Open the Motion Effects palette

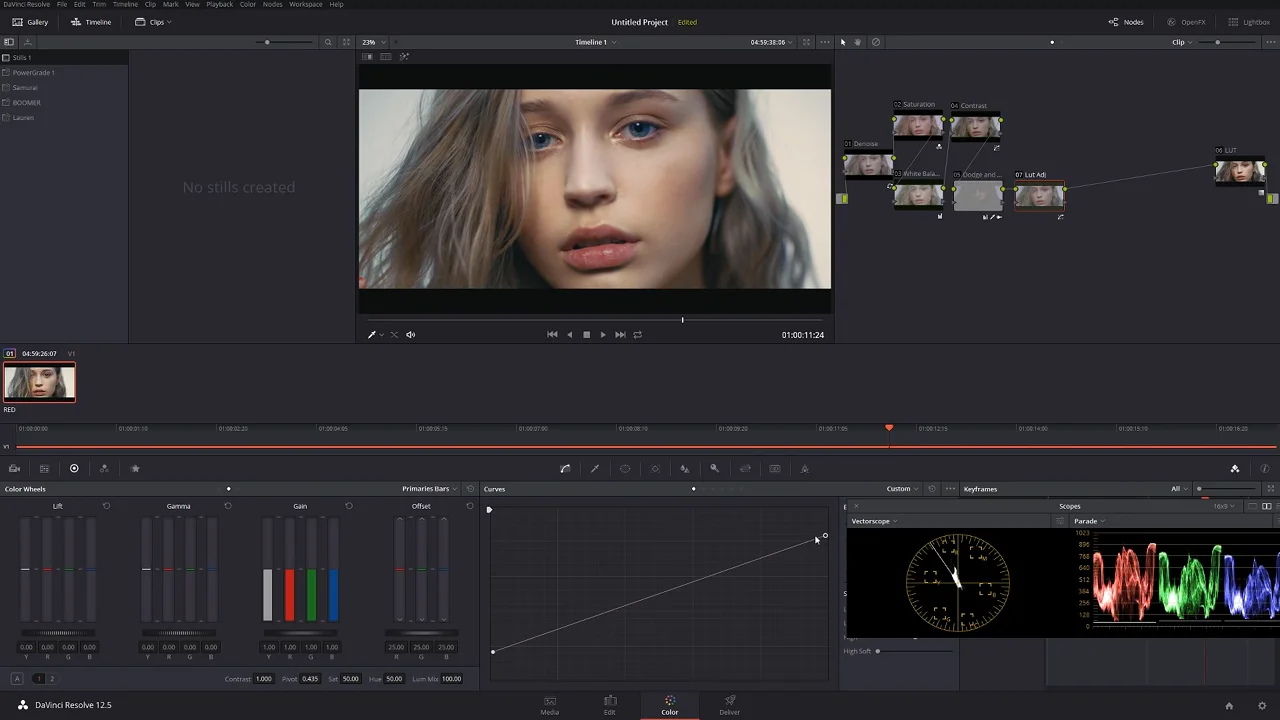click(135, 468)
